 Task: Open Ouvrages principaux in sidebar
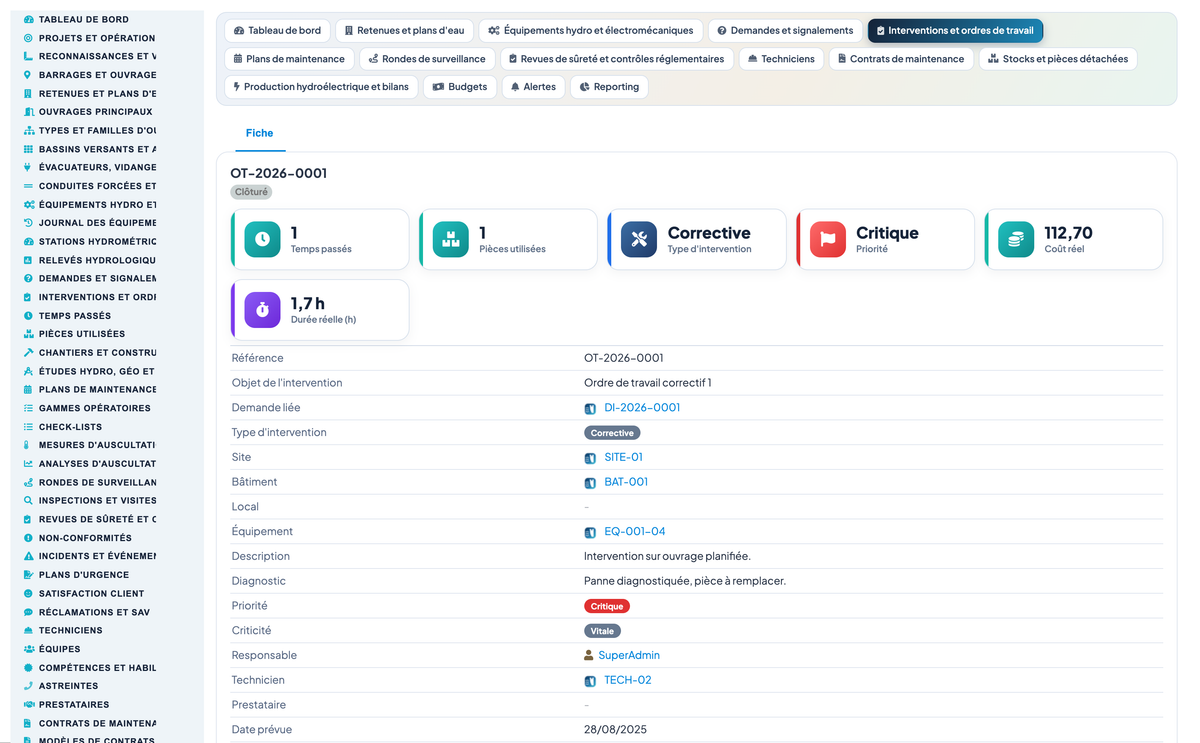[88, 112]
